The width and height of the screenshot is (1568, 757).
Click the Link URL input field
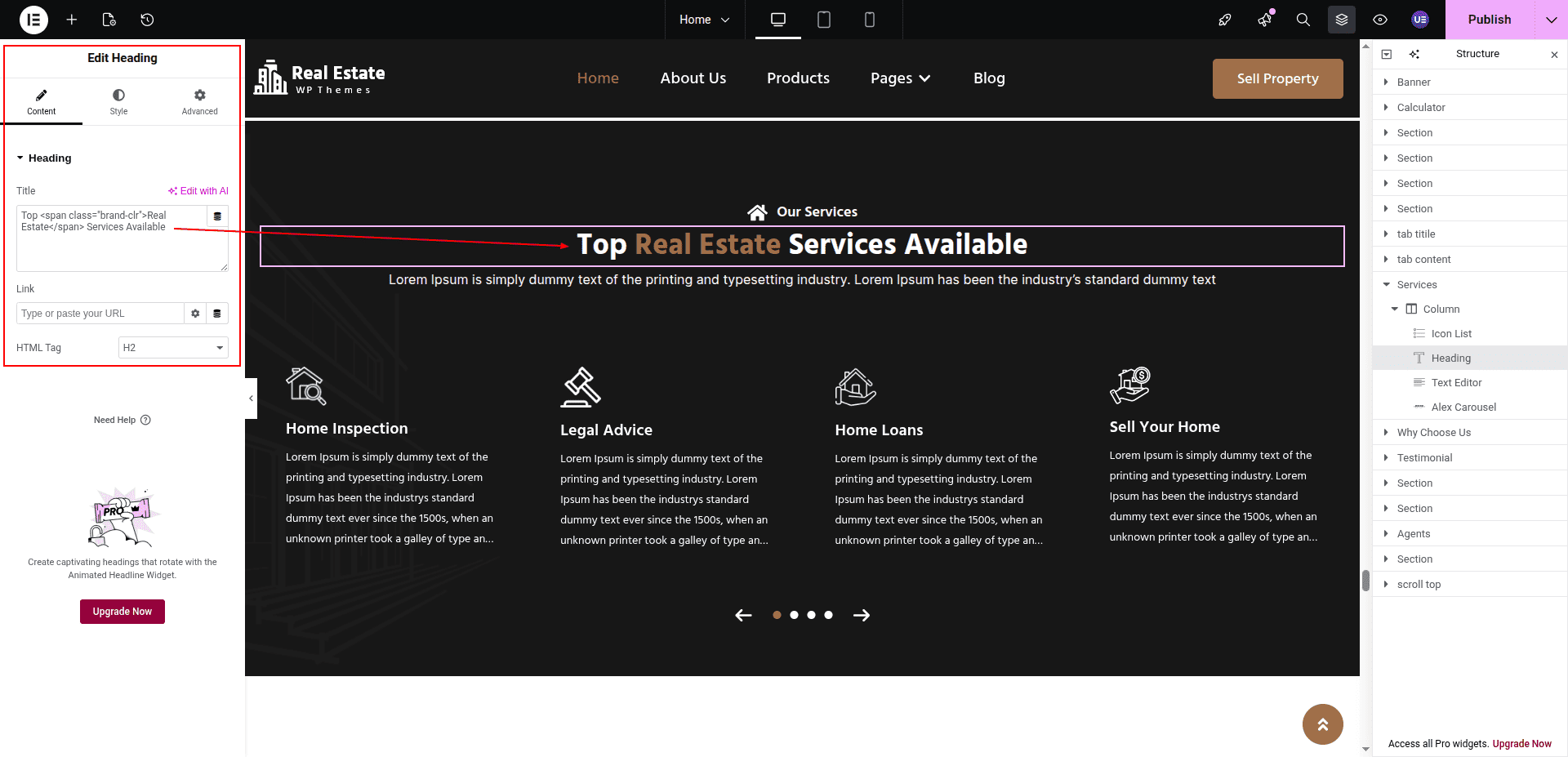[100, 314]
